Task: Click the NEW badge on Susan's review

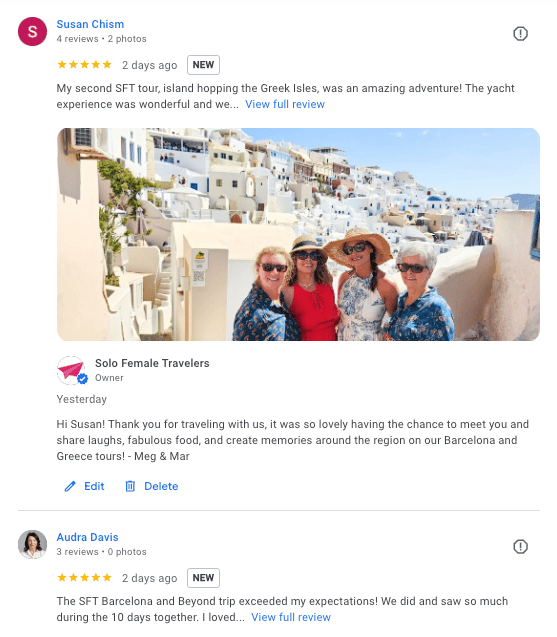Action: pos(203,65)
